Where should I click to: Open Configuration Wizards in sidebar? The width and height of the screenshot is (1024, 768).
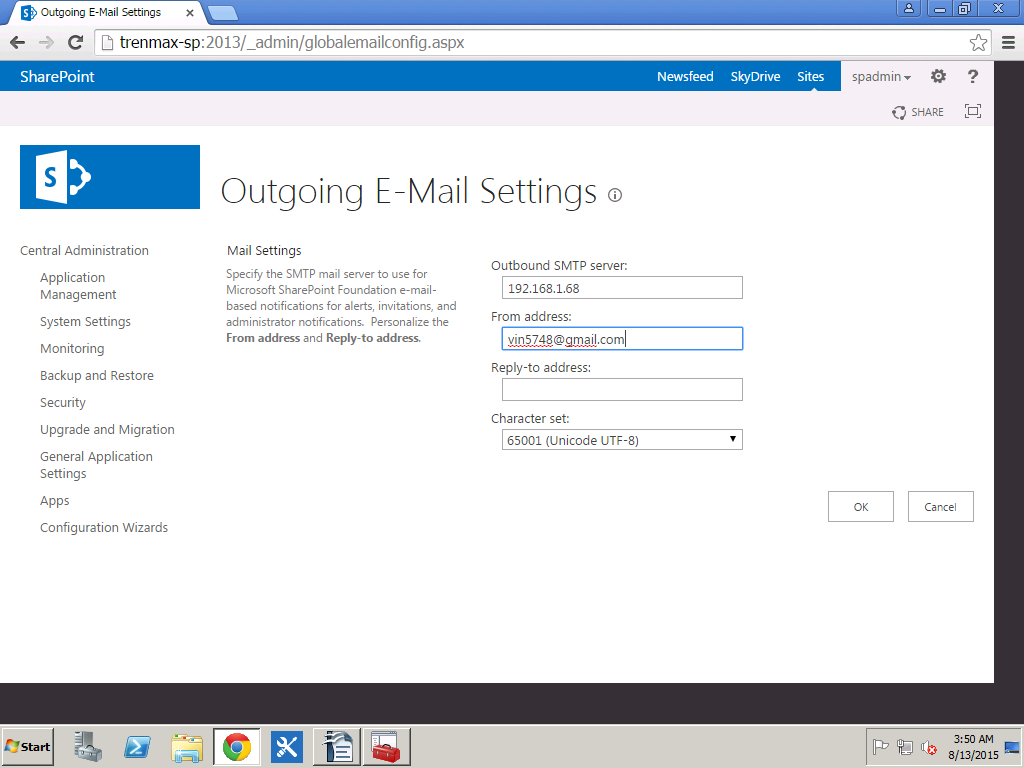click(104, 527)
